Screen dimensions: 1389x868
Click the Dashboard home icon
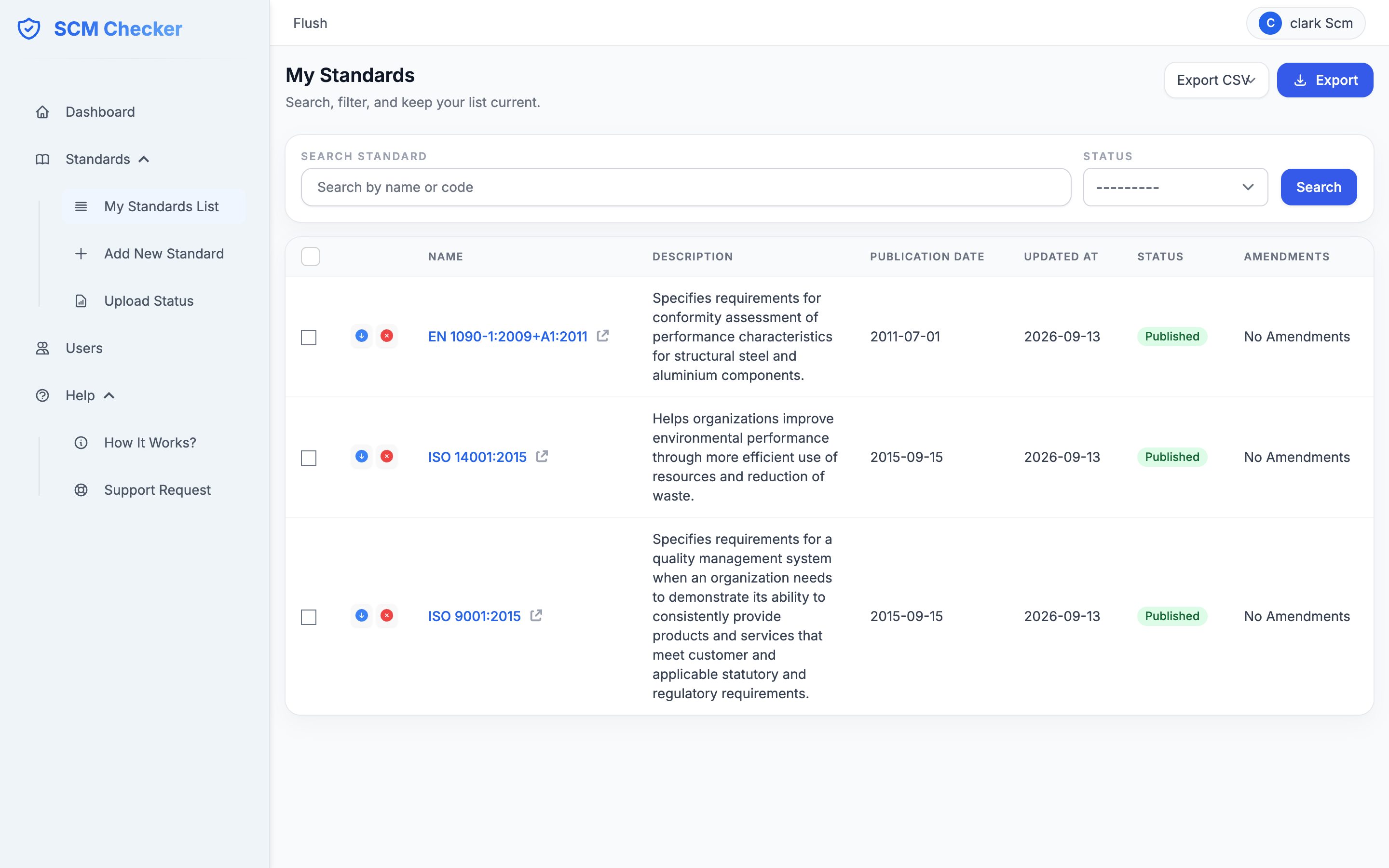42,112
